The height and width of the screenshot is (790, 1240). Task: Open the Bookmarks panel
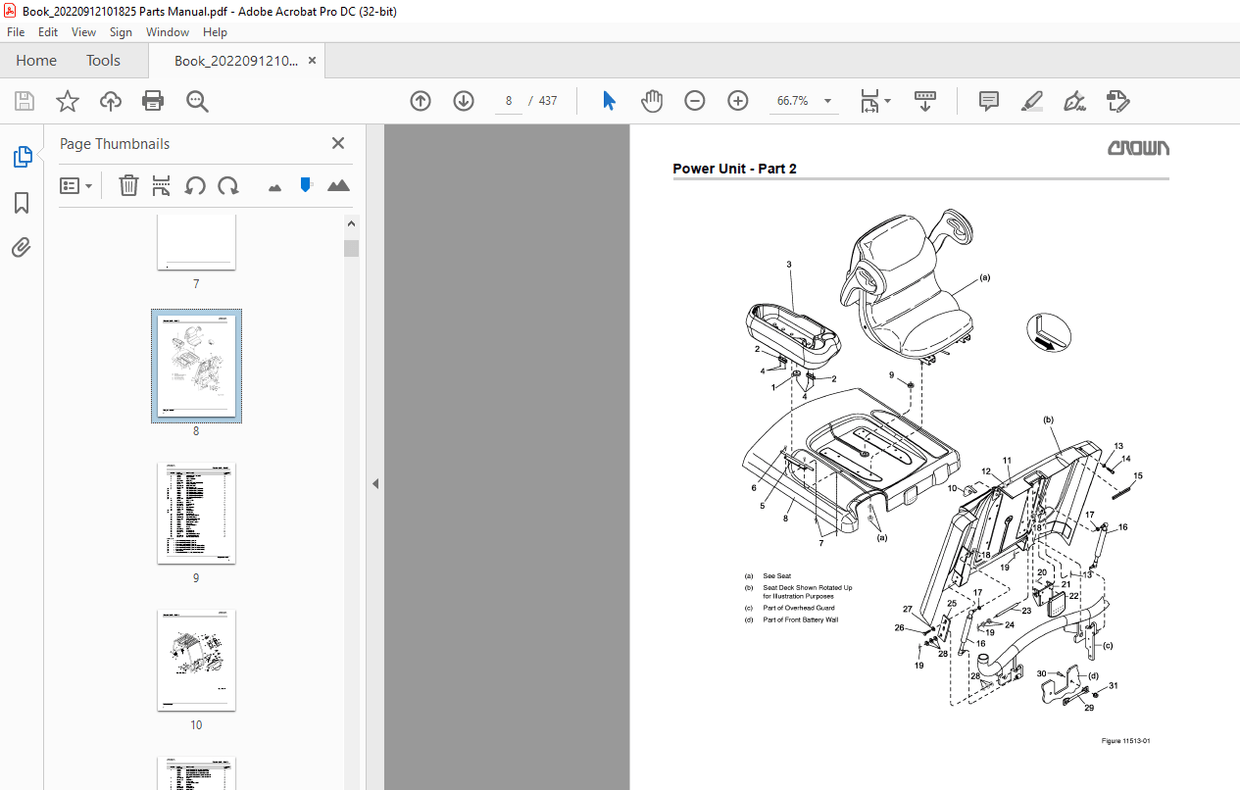21,203
